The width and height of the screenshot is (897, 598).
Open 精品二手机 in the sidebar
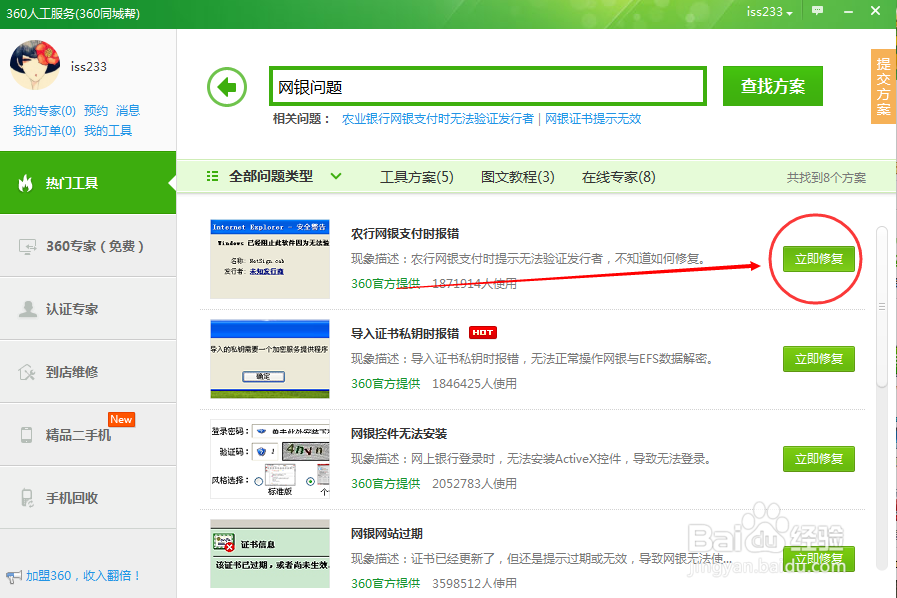[88, 435]
